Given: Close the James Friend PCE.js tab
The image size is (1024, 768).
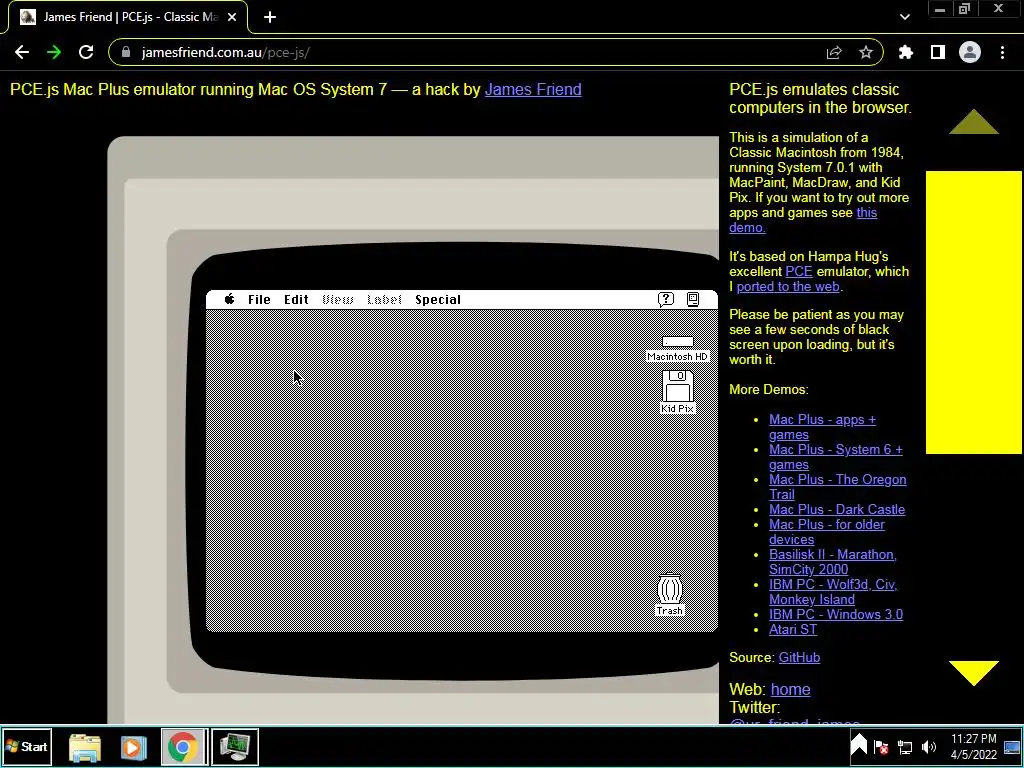Looking at the screenshot, I should [232, 17].
